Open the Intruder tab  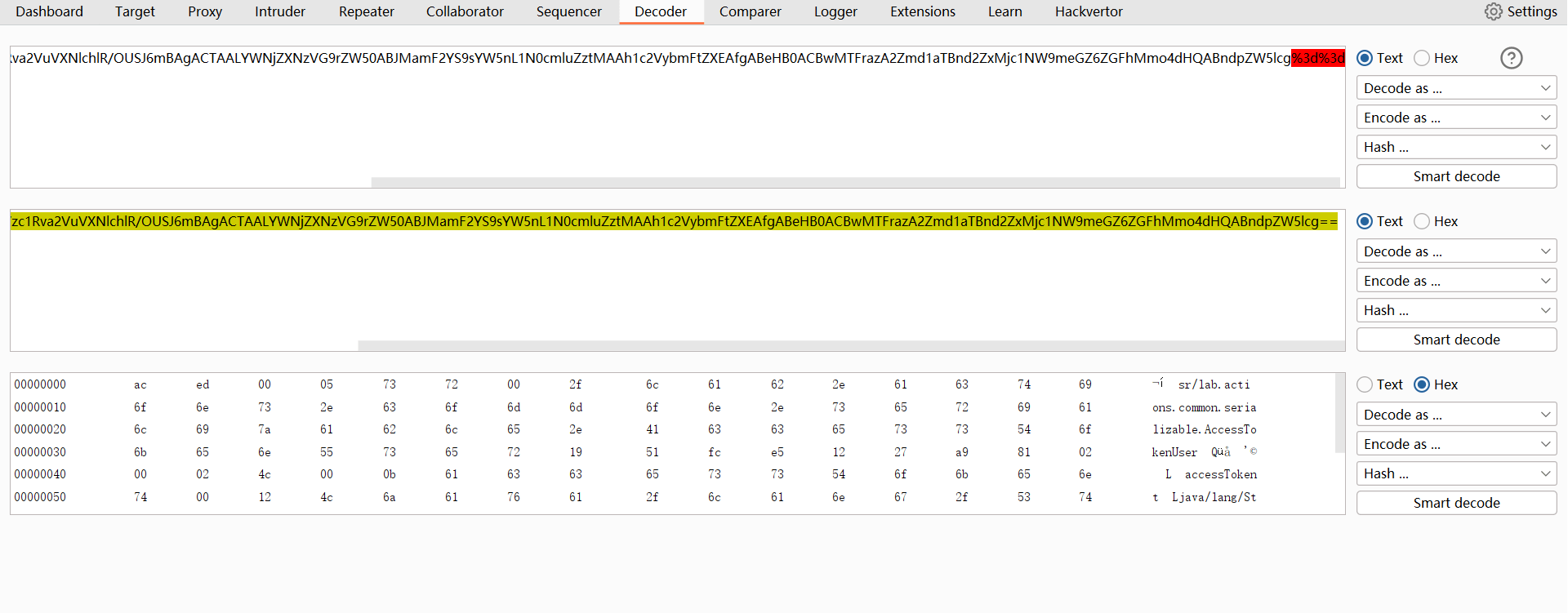coord(279,11)
